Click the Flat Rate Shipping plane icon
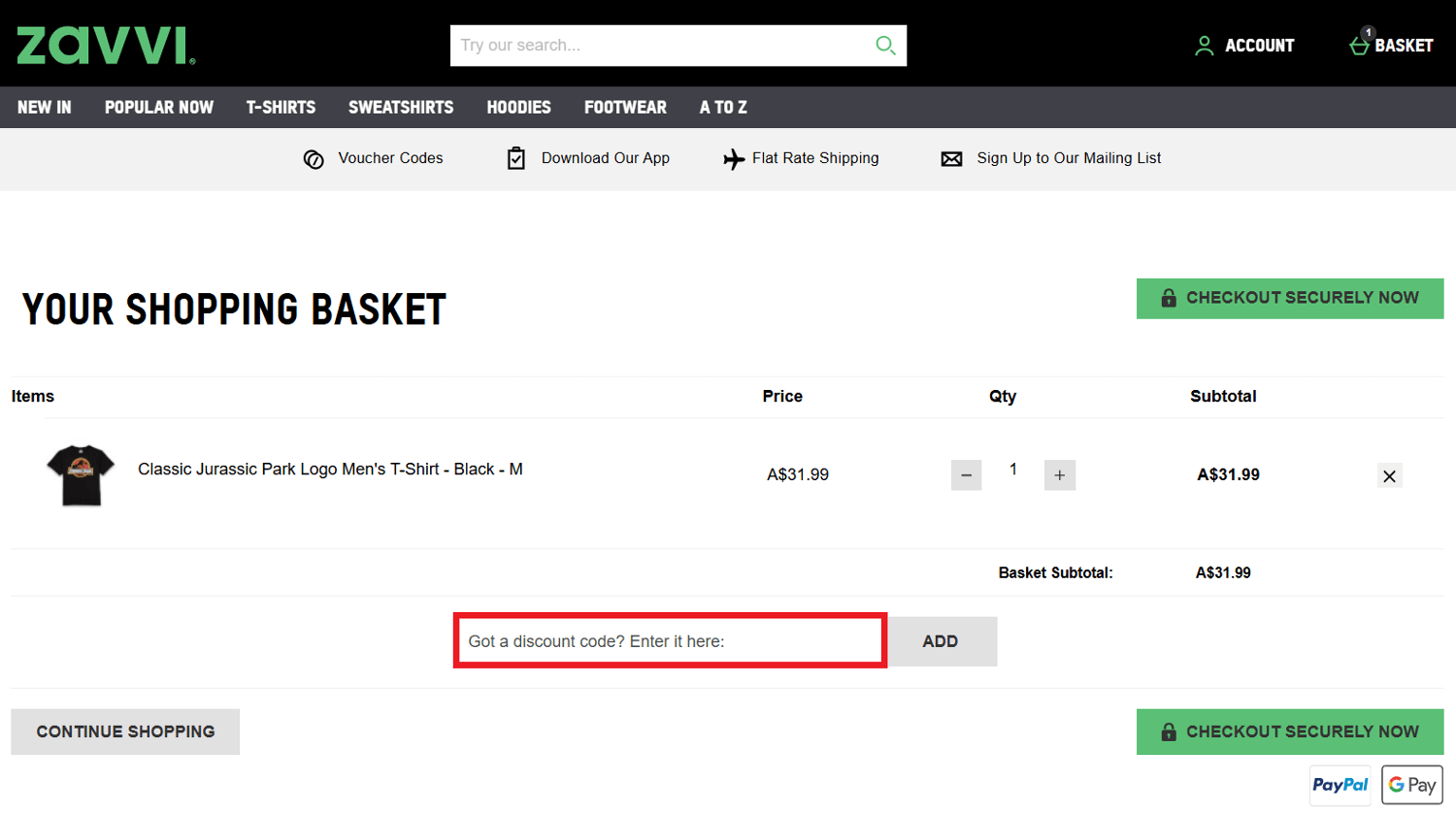Viewport: 1456px width, 813px height. point(734,159)
